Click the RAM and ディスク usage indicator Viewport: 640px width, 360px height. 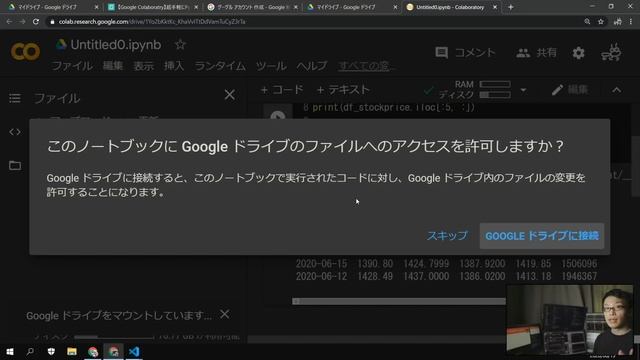(x=475, y=89)
